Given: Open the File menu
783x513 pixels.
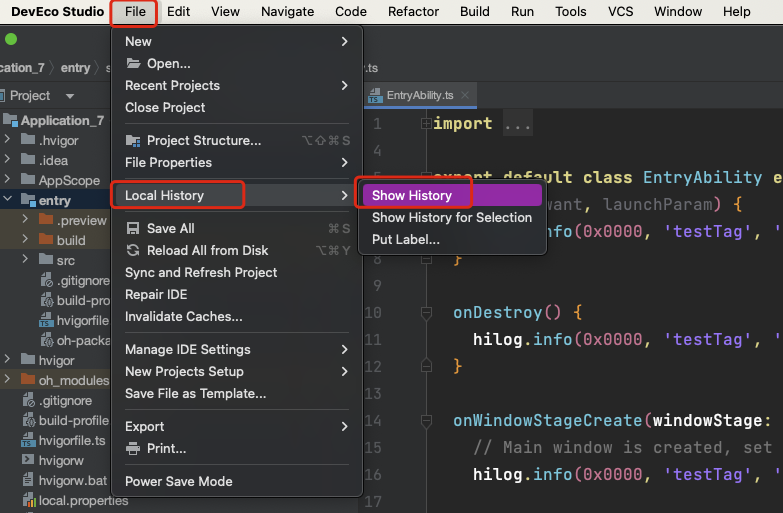Looking at the screenshot, I should click(135, 11).
